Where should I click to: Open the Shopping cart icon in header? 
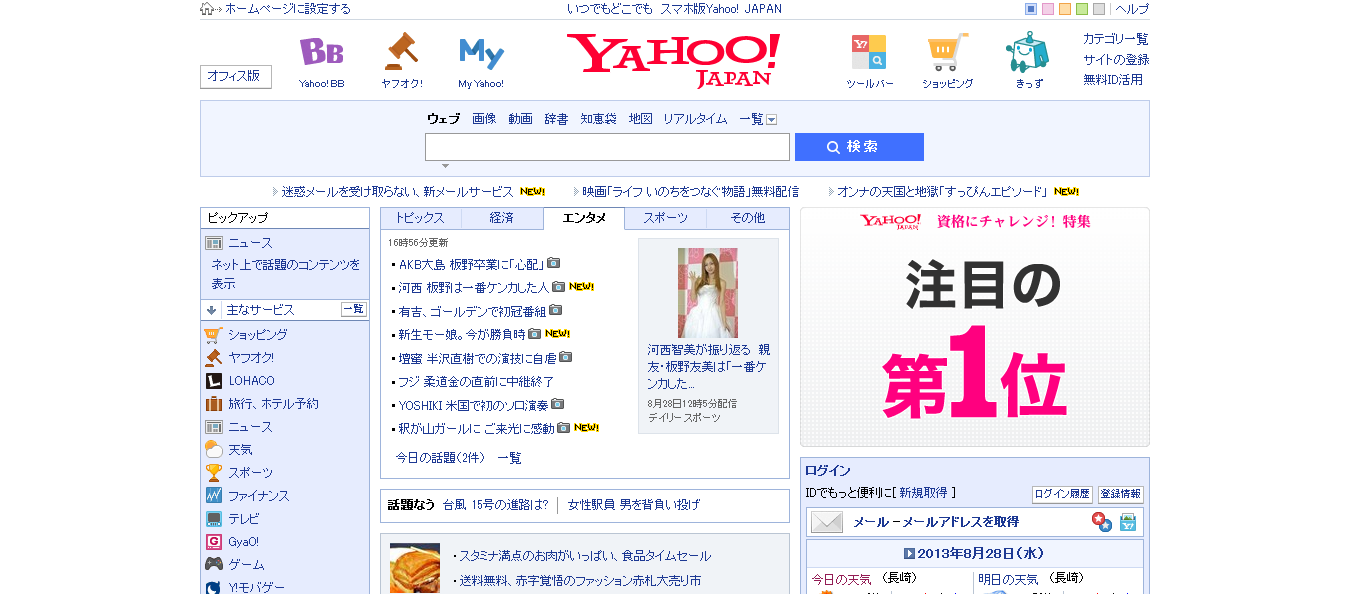(947, 52)
